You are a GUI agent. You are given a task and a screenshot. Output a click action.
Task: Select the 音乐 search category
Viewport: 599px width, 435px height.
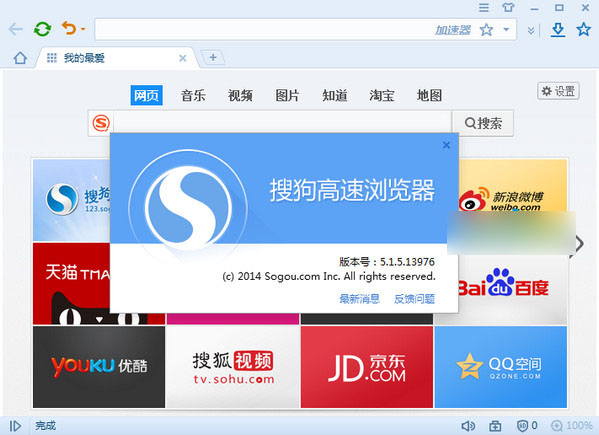click(193, 95)
